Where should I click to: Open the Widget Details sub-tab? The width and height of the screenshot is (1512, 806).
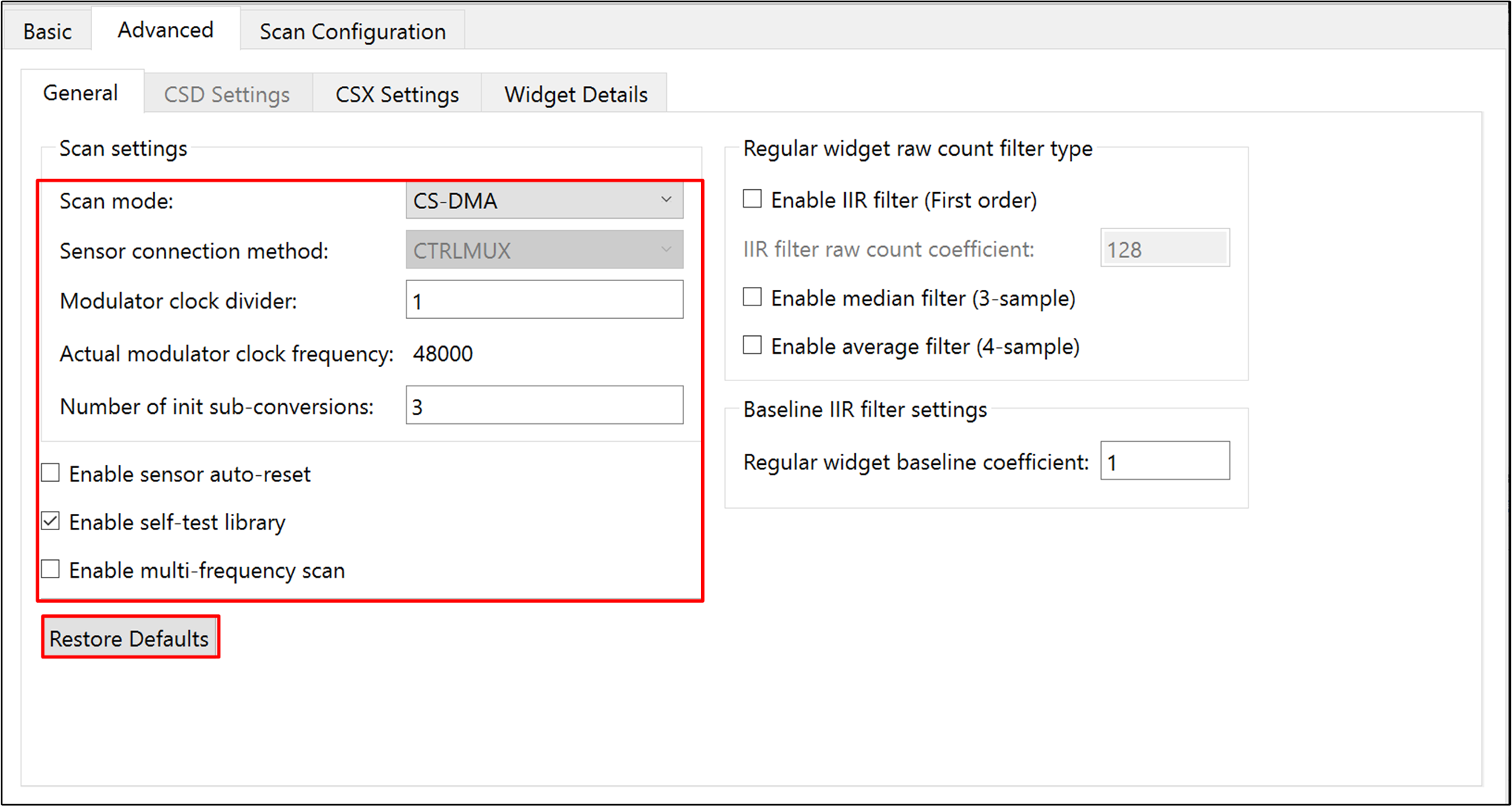coord(576,94)
